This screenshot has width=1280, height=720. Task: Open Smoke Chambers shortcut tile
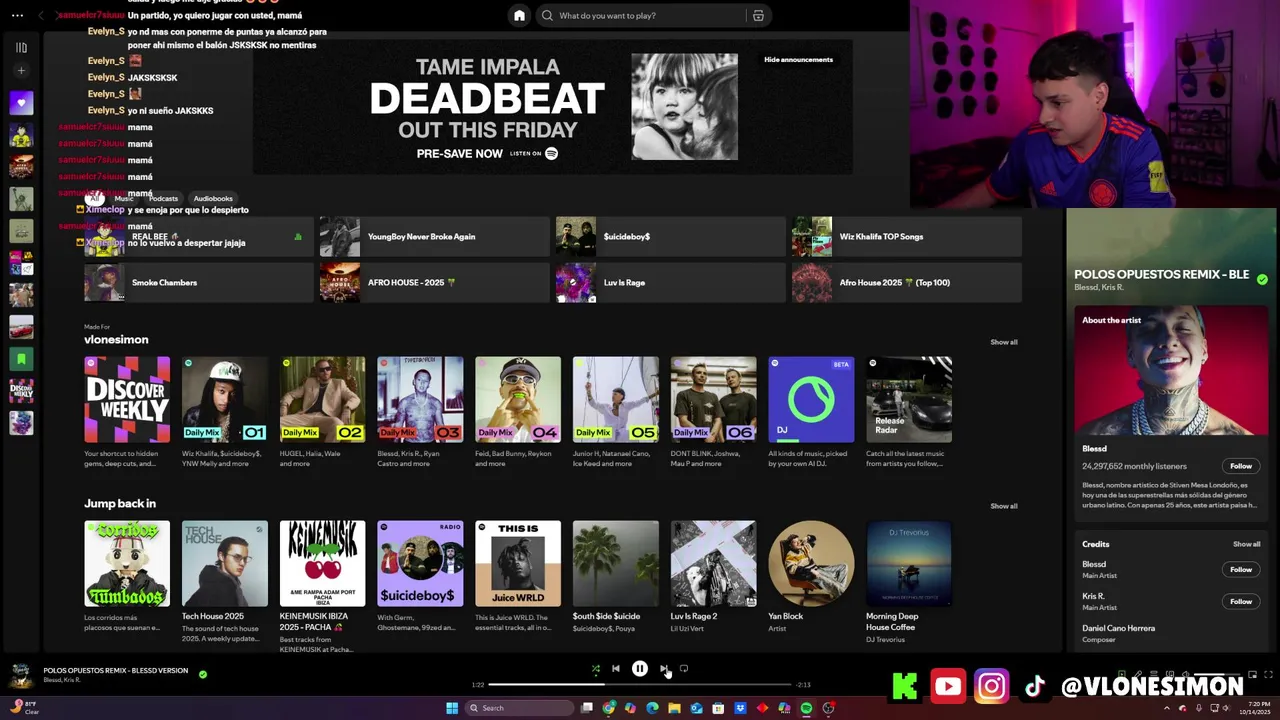[x=199, y=282]
